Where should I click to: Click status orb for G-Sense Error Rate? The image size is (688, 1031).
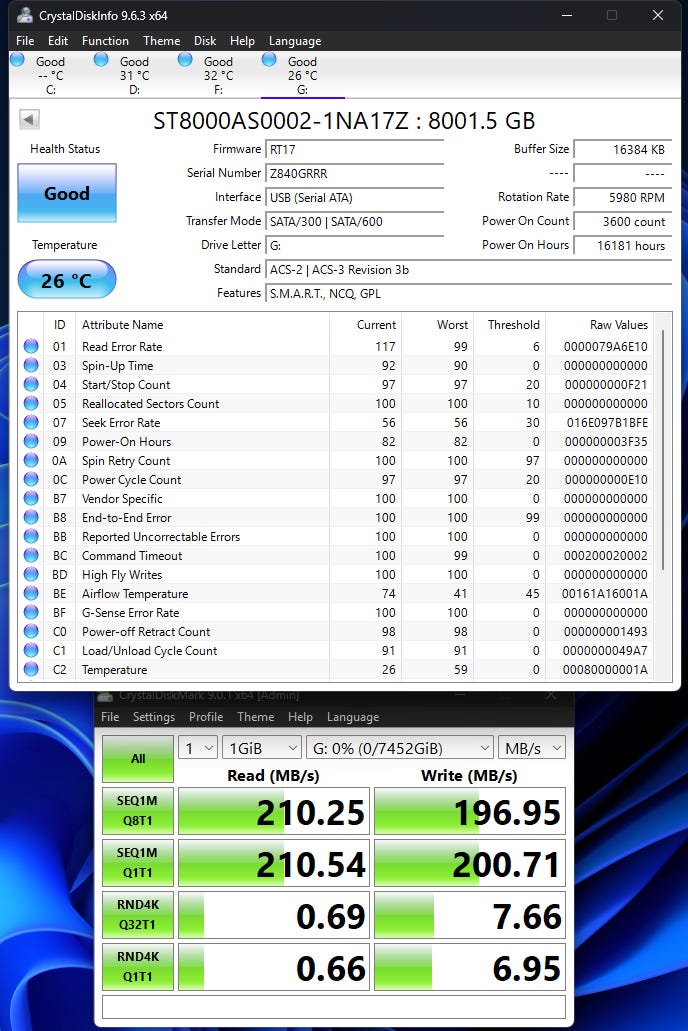click(x=31, y=612)
